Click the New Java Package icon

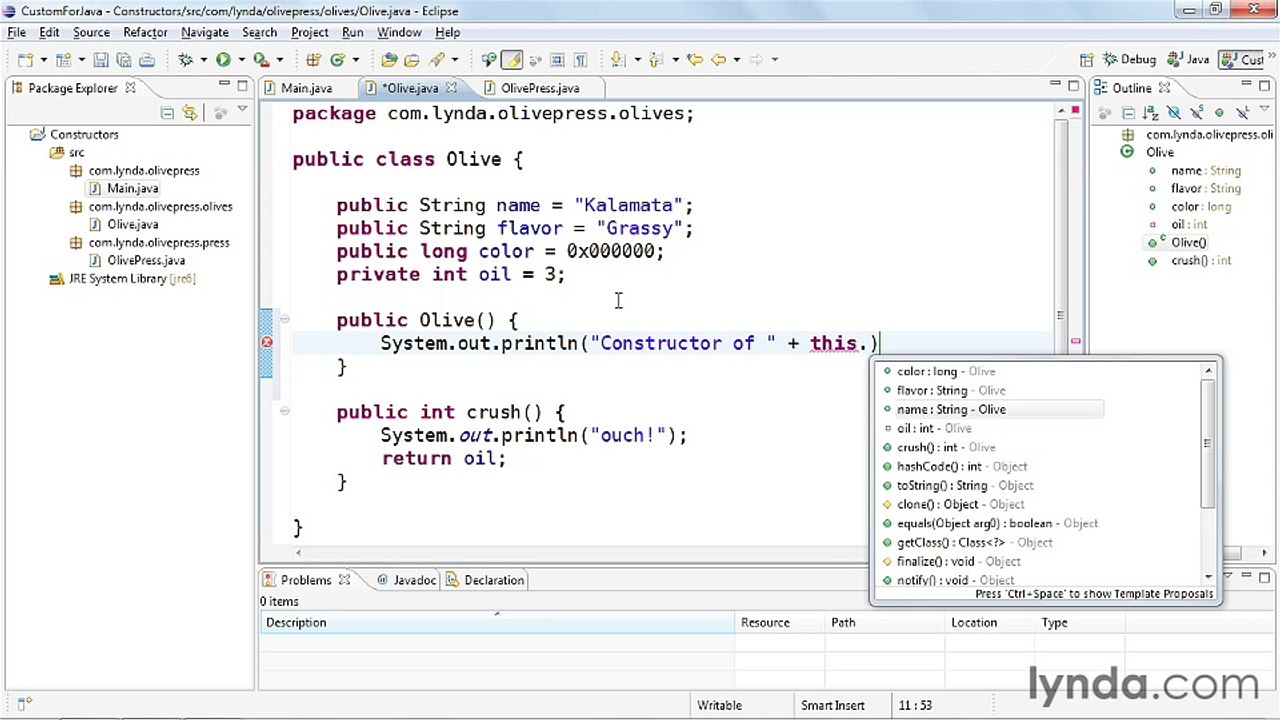313,60
